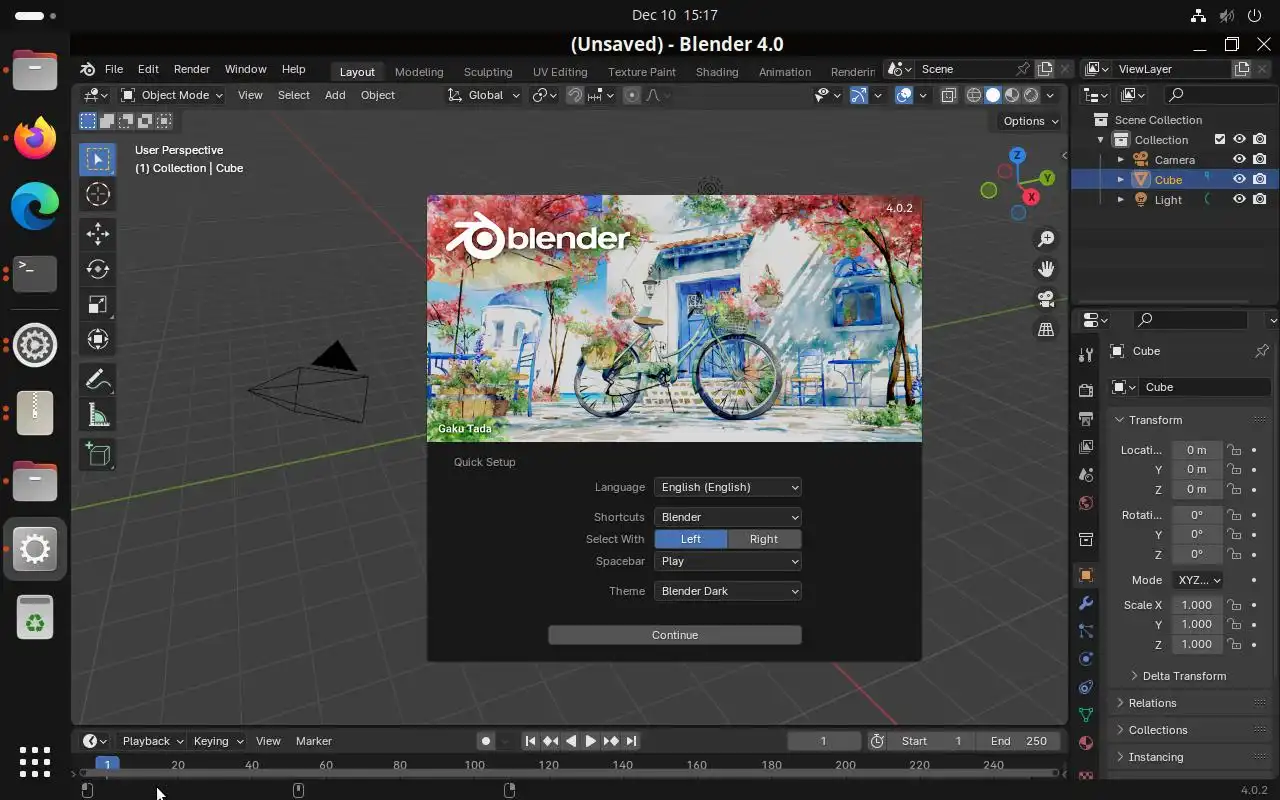This screenshot has height=800, width=1280.
Task: Open the Particles properties tab
Action: (x=1086, y=631)
